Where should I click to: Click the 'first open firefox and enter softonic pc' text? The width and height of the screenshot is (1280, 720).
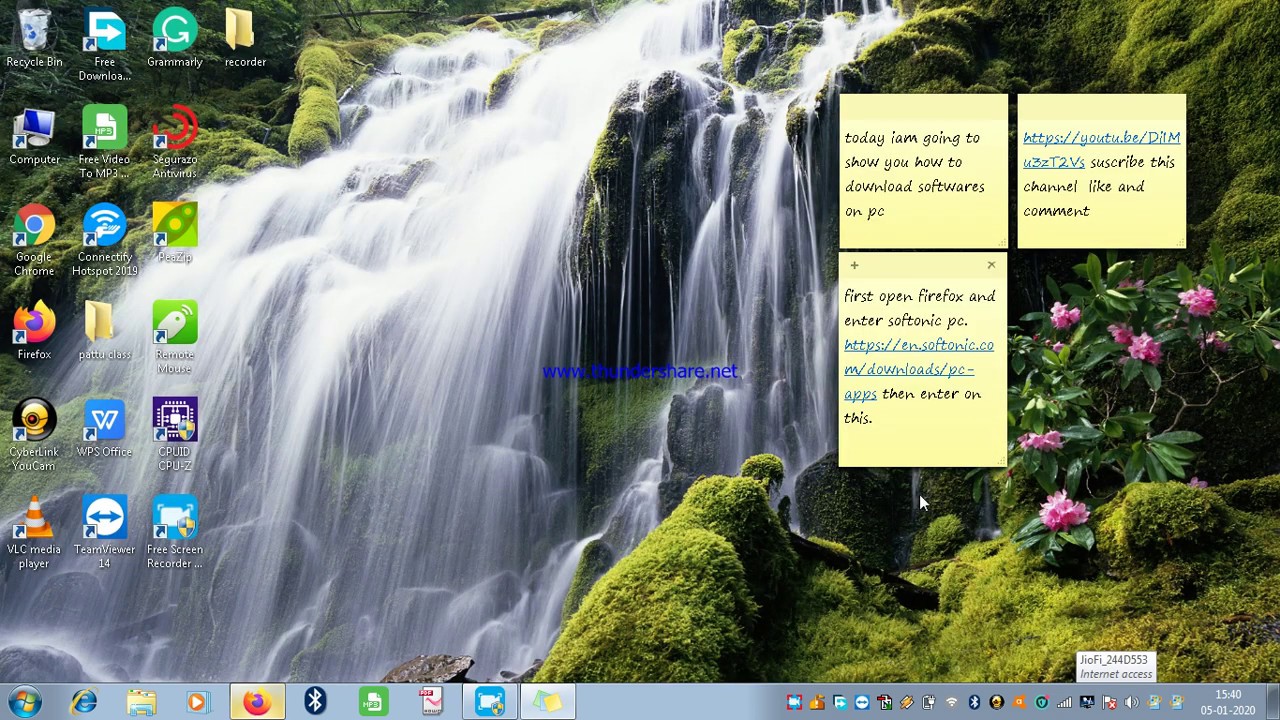pyautogui.click(x=919, y=308)
